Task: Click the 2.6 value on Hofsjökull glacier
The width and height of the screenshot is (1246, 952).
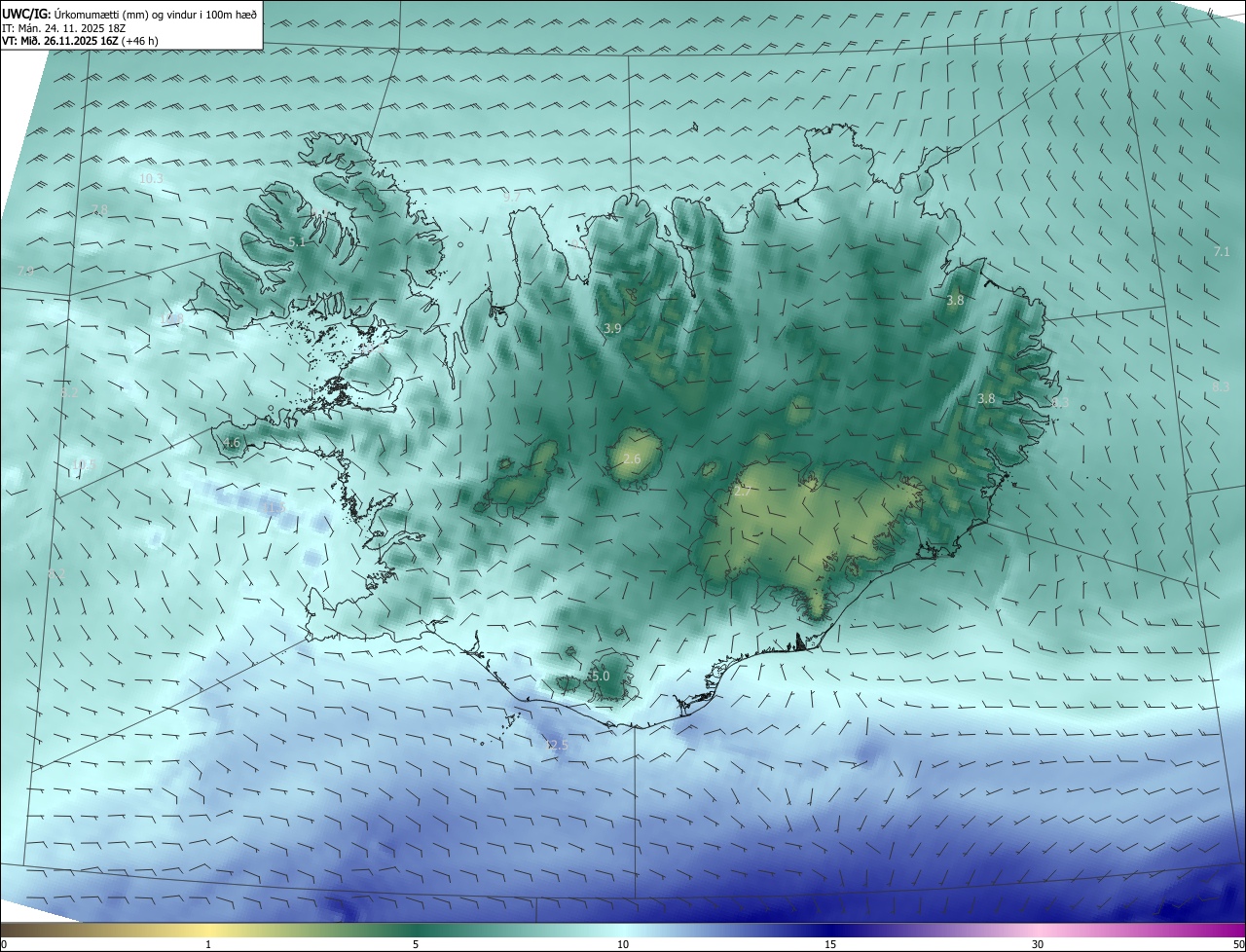Action: tap(632, 459)
